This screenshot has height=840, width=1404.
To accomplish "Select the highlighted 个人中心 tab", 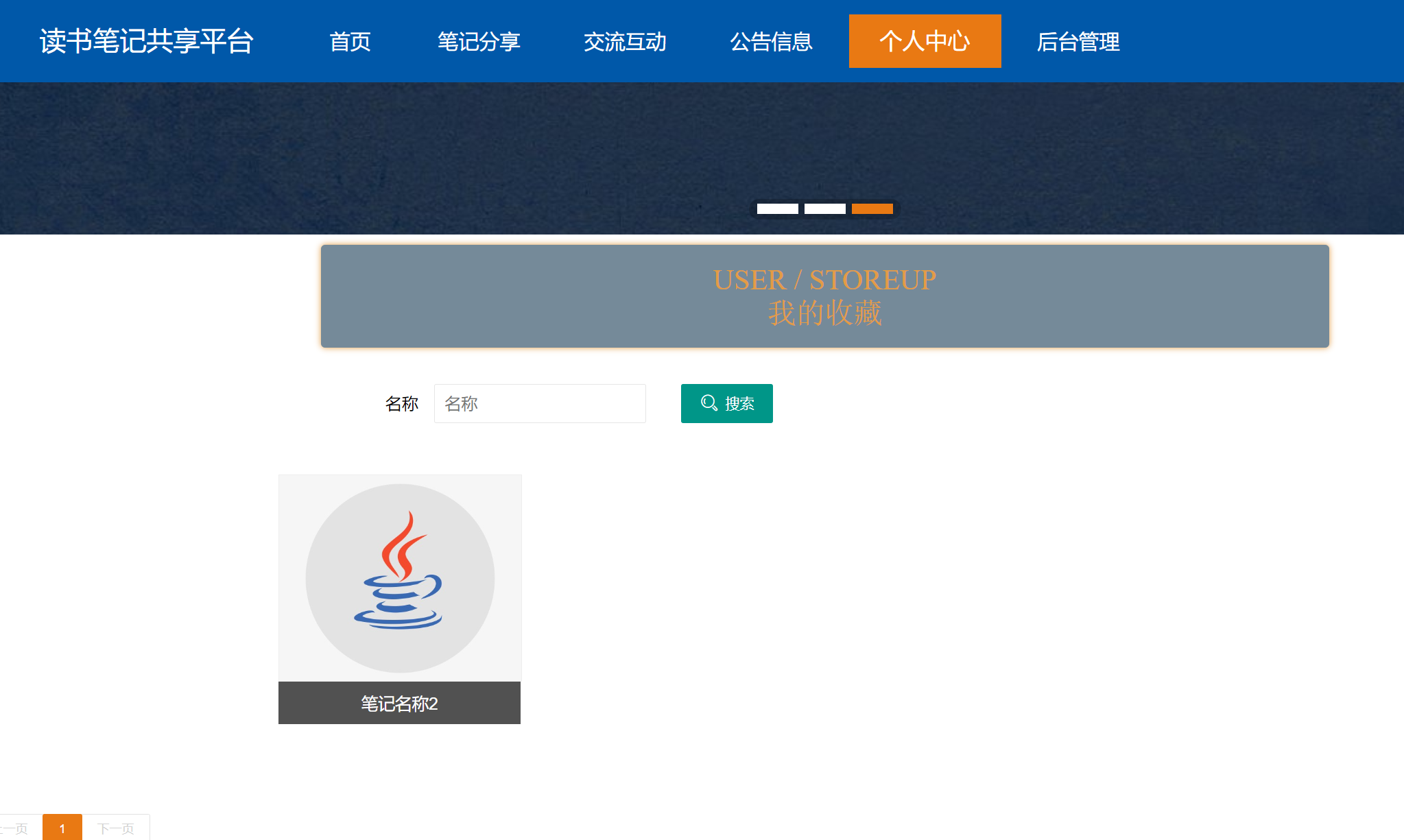I will (924, 41).
